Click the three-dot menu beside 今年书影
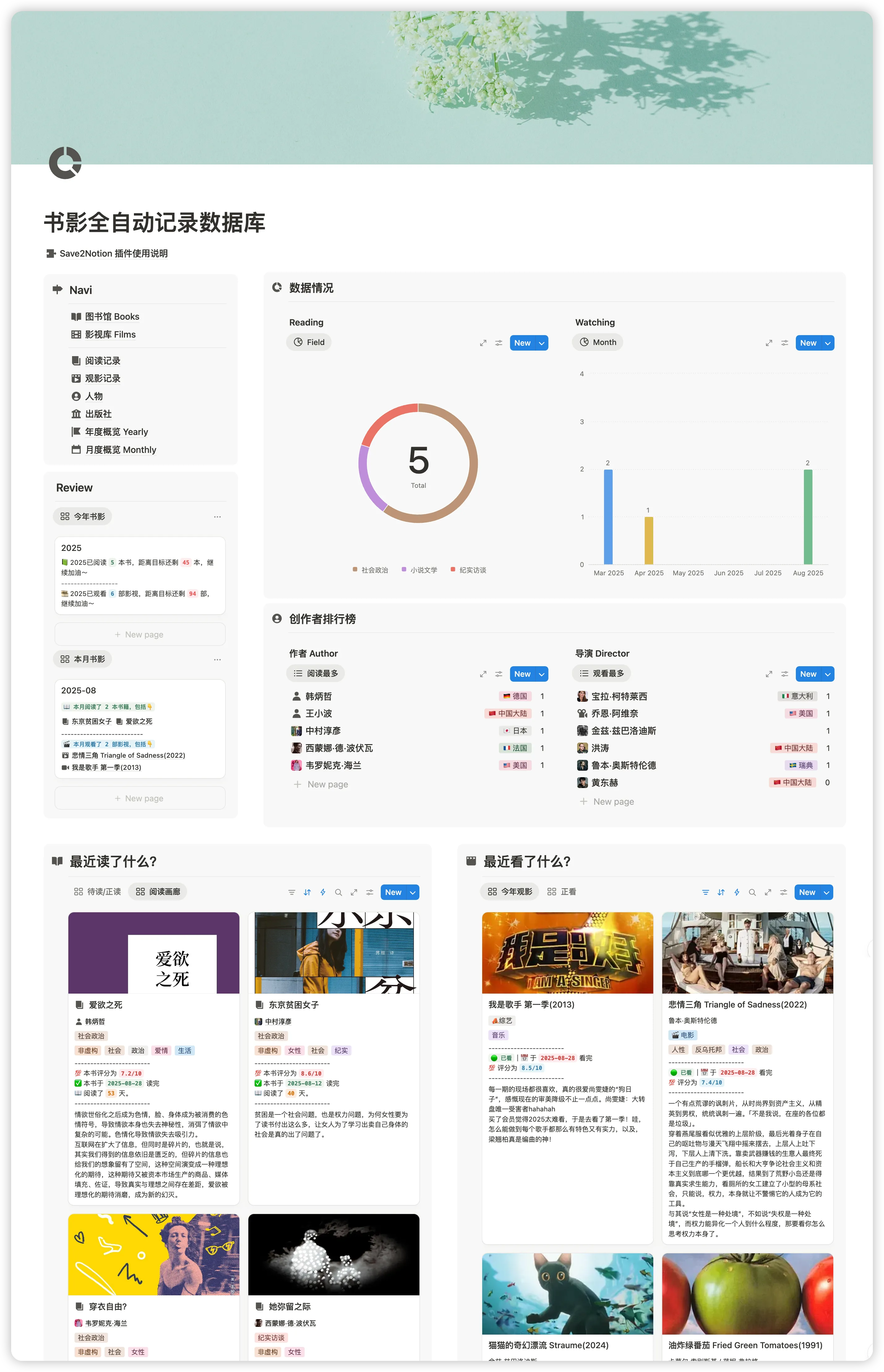The width and height of the screenshot is (884, 1372). pyautogui.click(x=217, y=517)
